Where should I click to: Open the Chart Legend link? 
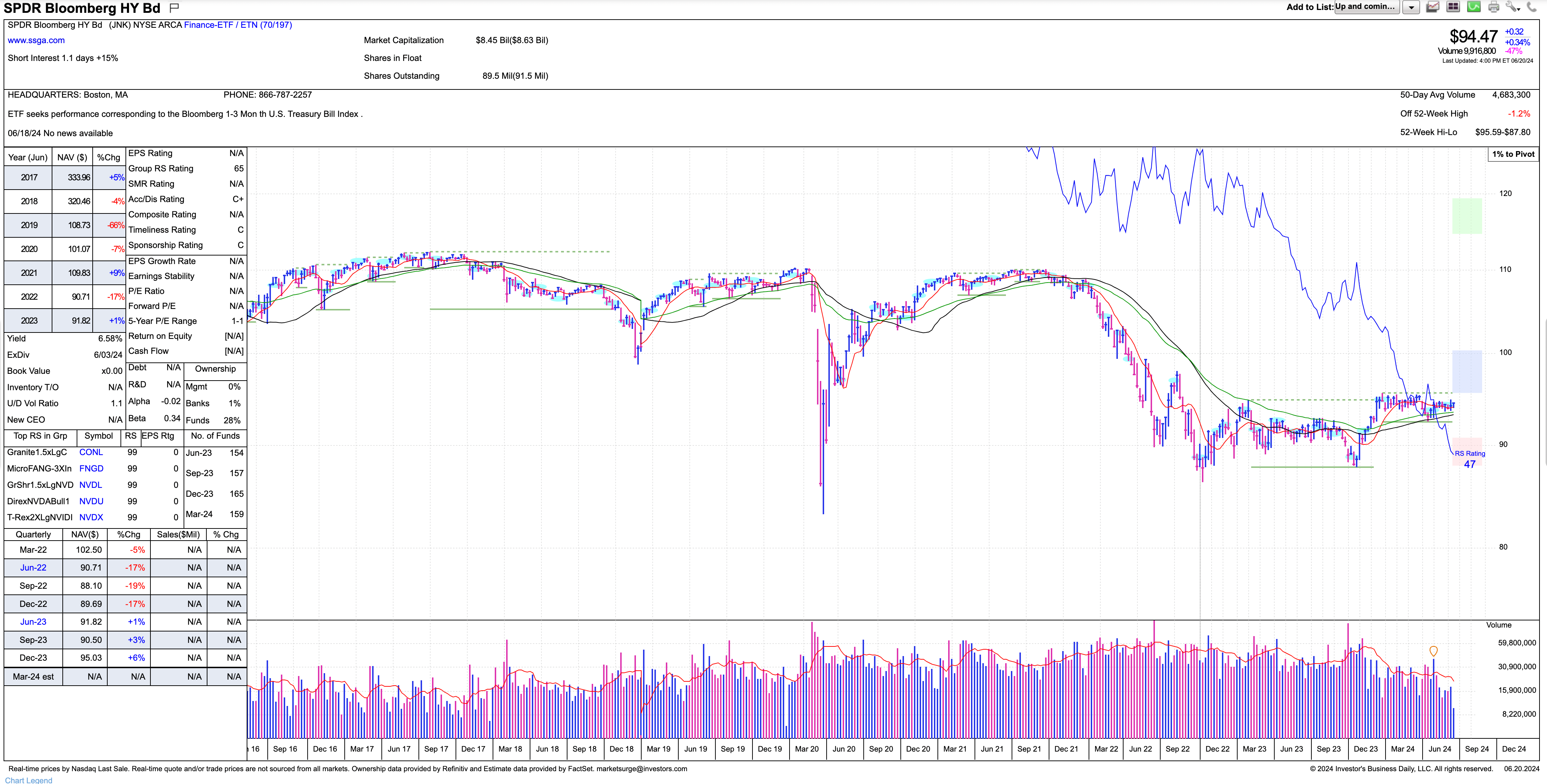click(x=29, y=780)
